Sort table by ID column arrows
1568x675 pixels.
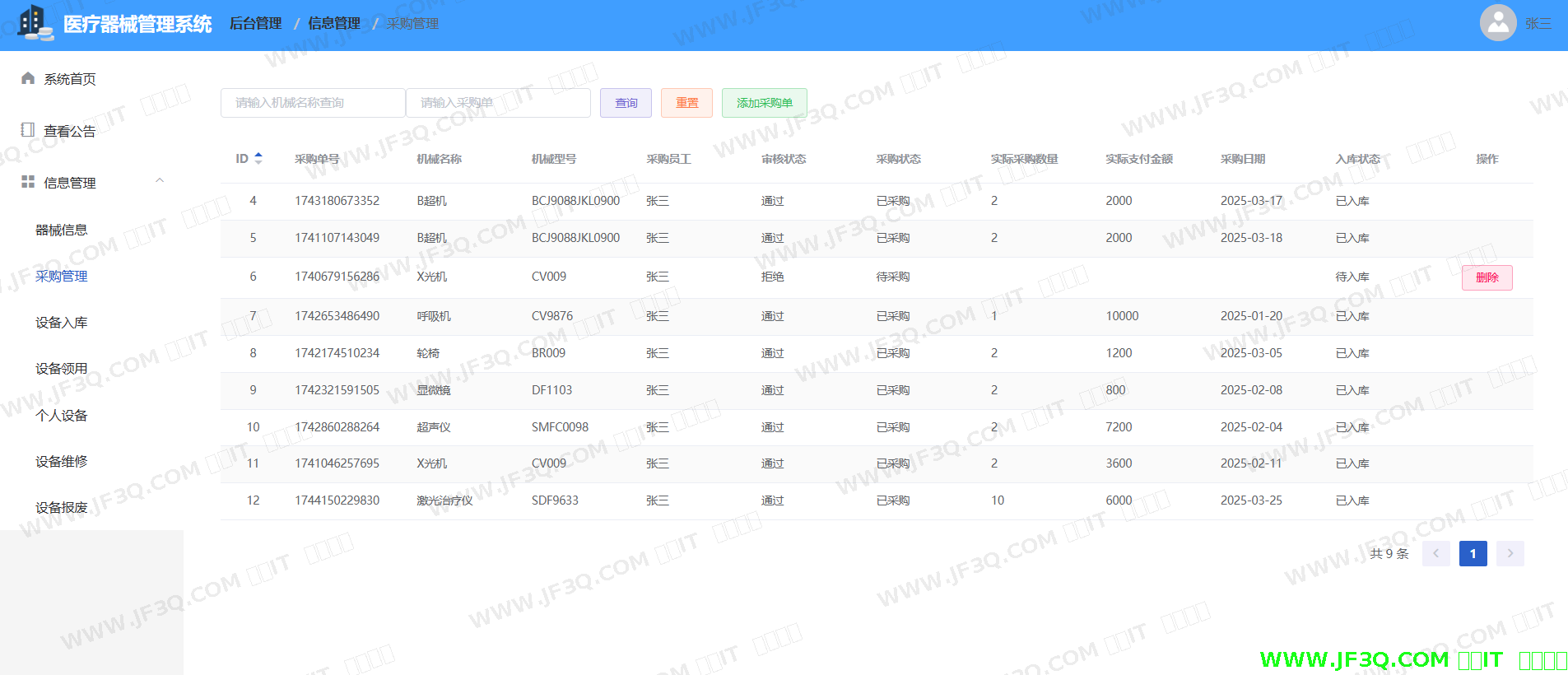(x=258, y=158)
